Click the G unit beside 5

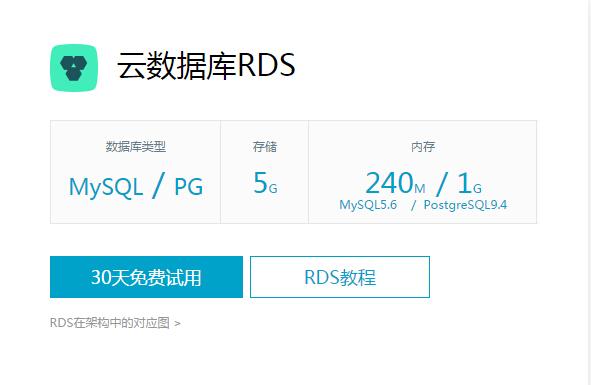tap(273, 189)
